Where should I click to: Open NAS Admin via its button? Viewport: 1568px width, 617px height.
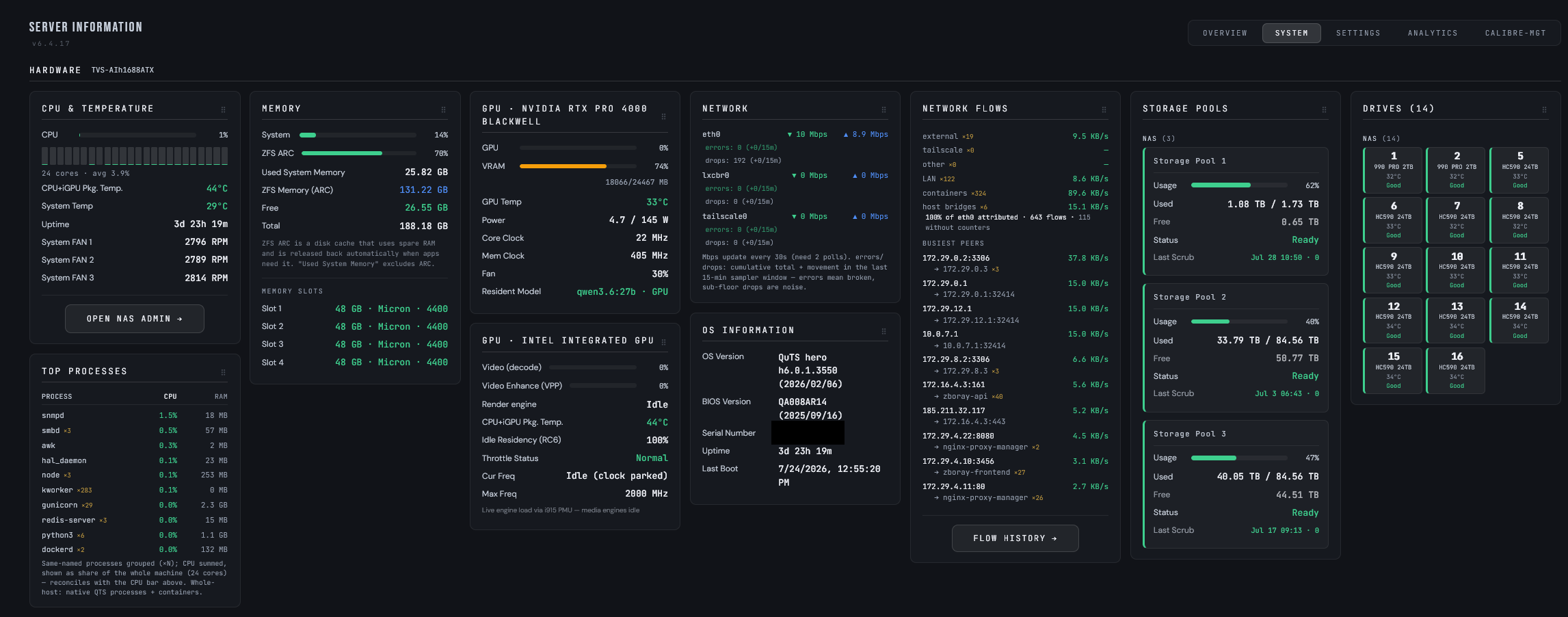[x=135, y=319]
